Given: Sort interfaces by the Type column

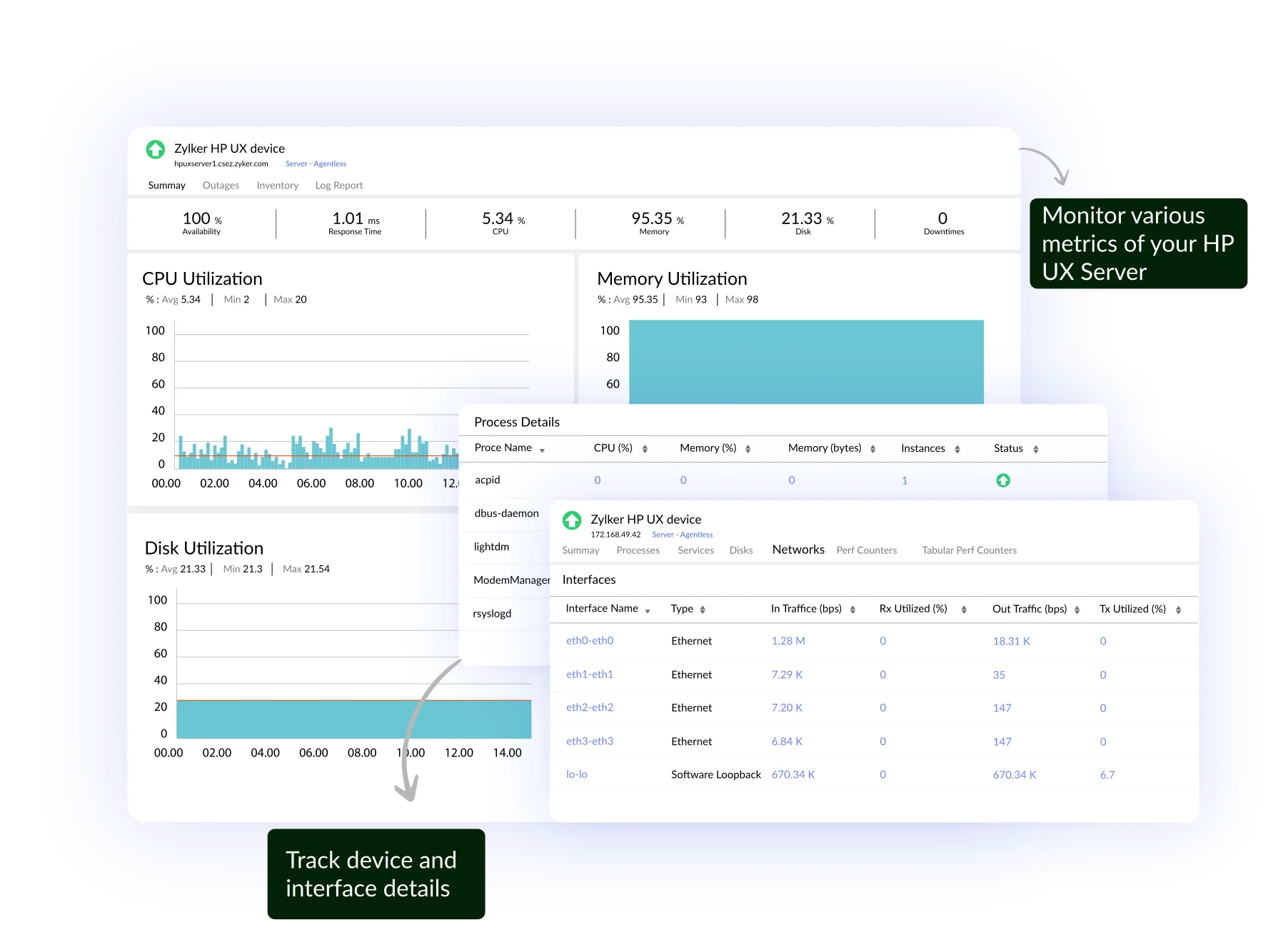Looking at the screenshot, I should (683, 609).
